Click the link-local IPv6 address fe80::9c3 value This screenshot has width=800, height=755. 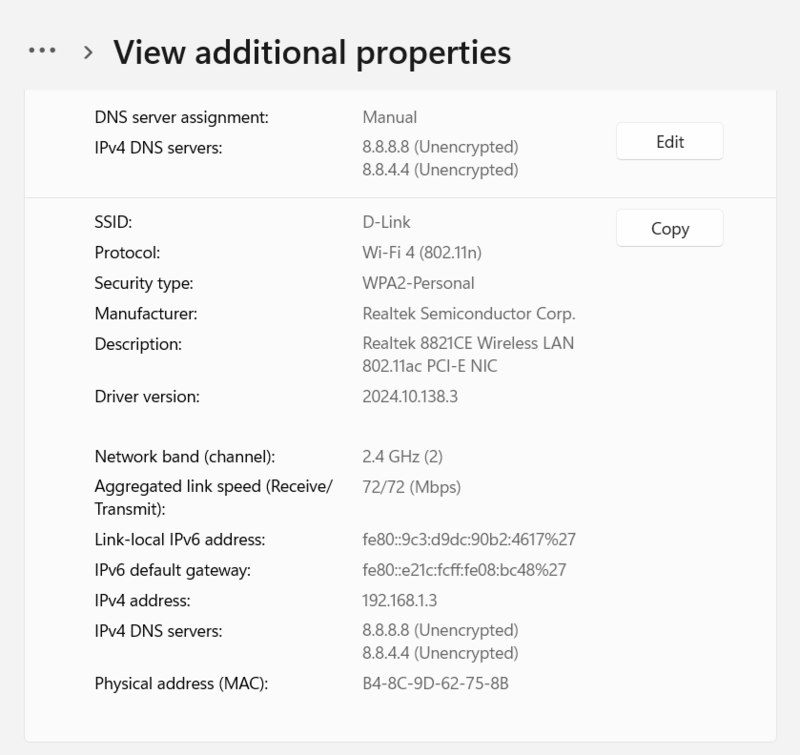[x=468, y=540]
